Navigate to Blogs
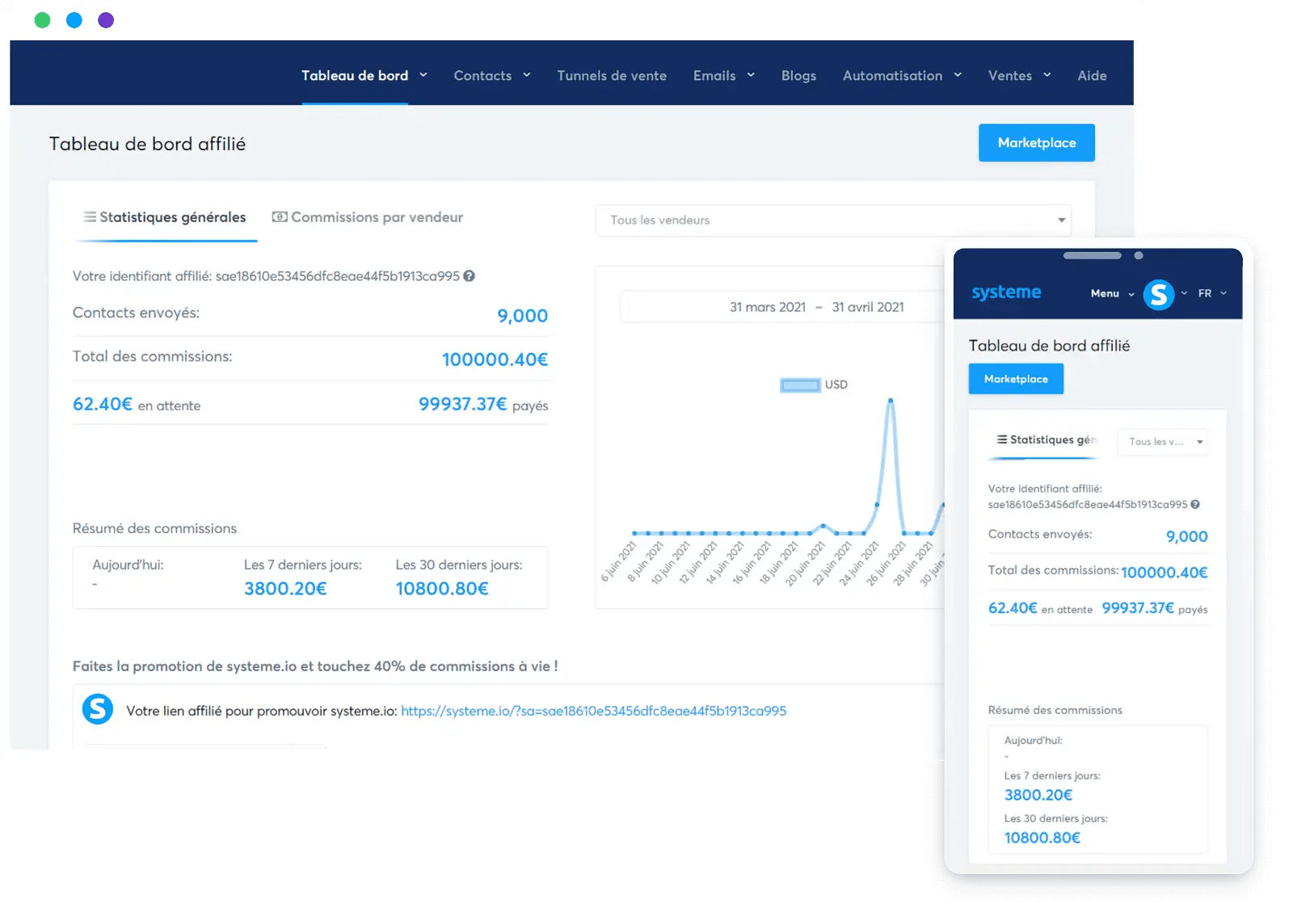The height and width of the screenshot is (924, 1293). coord(798,76)
